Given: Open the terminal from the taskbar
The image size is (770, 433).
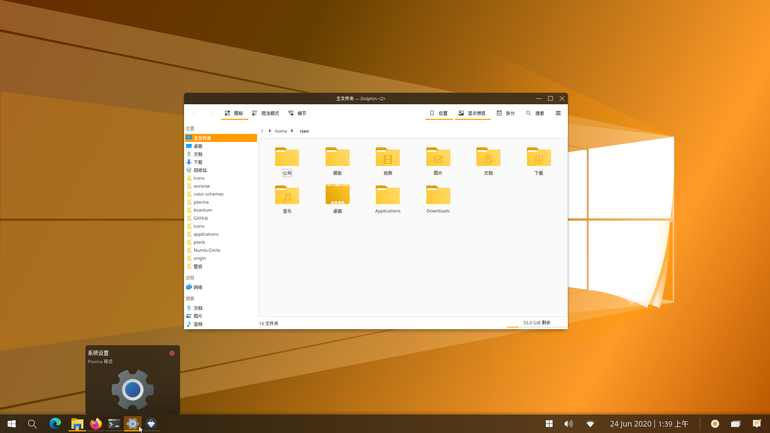Looking at the screenshot, I should 114,424.
